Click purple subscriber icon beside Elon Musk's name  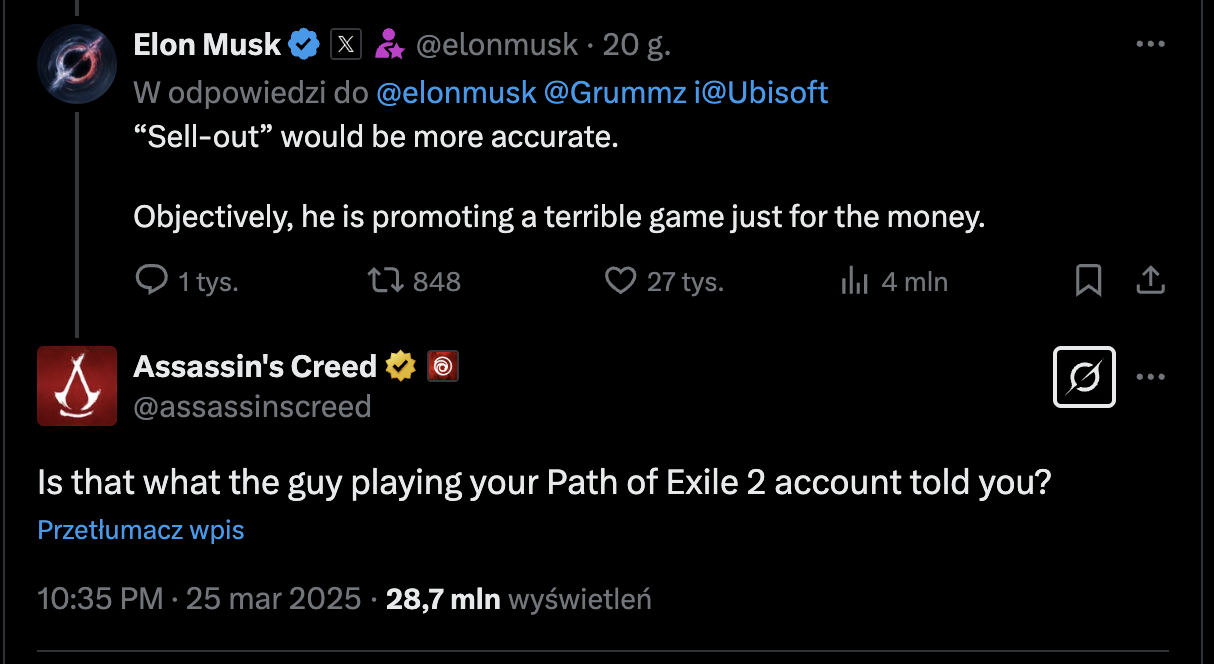pyautogui.click(x=388, y=44)
